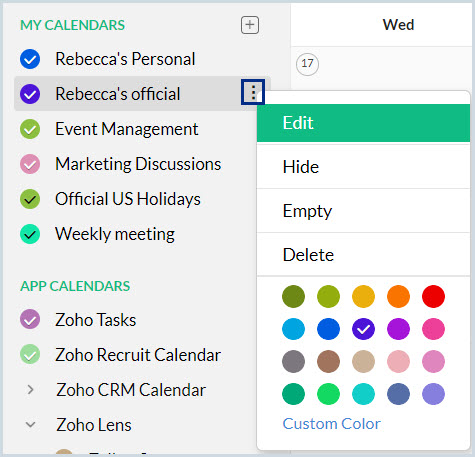Pick the red color swatch
The width and height of the screenshot is (475, 457).
pos(433,296)
